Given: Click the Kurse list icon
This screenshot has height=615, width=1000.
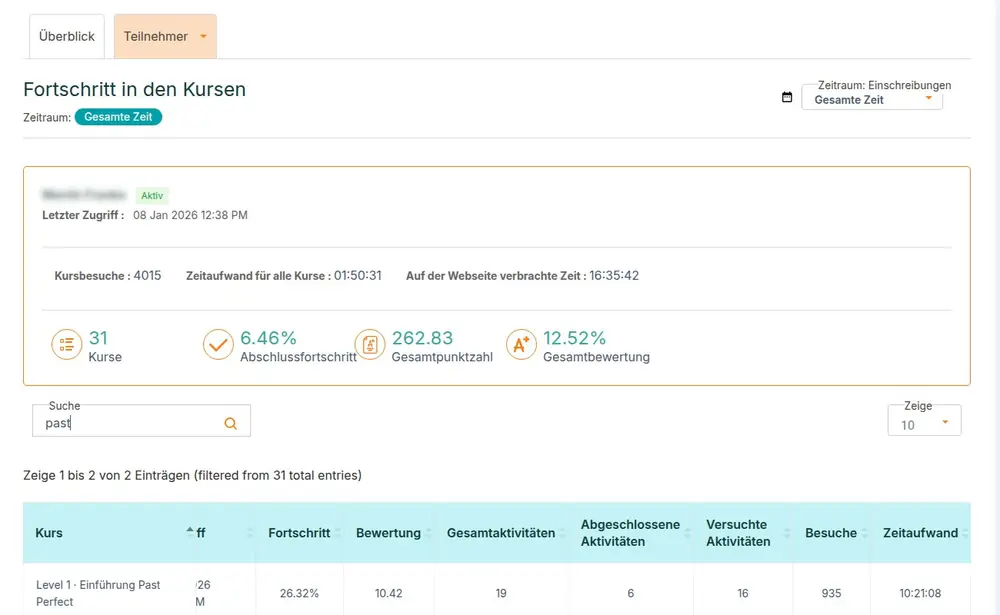Looking at the screenshot, I should point(67,345).
